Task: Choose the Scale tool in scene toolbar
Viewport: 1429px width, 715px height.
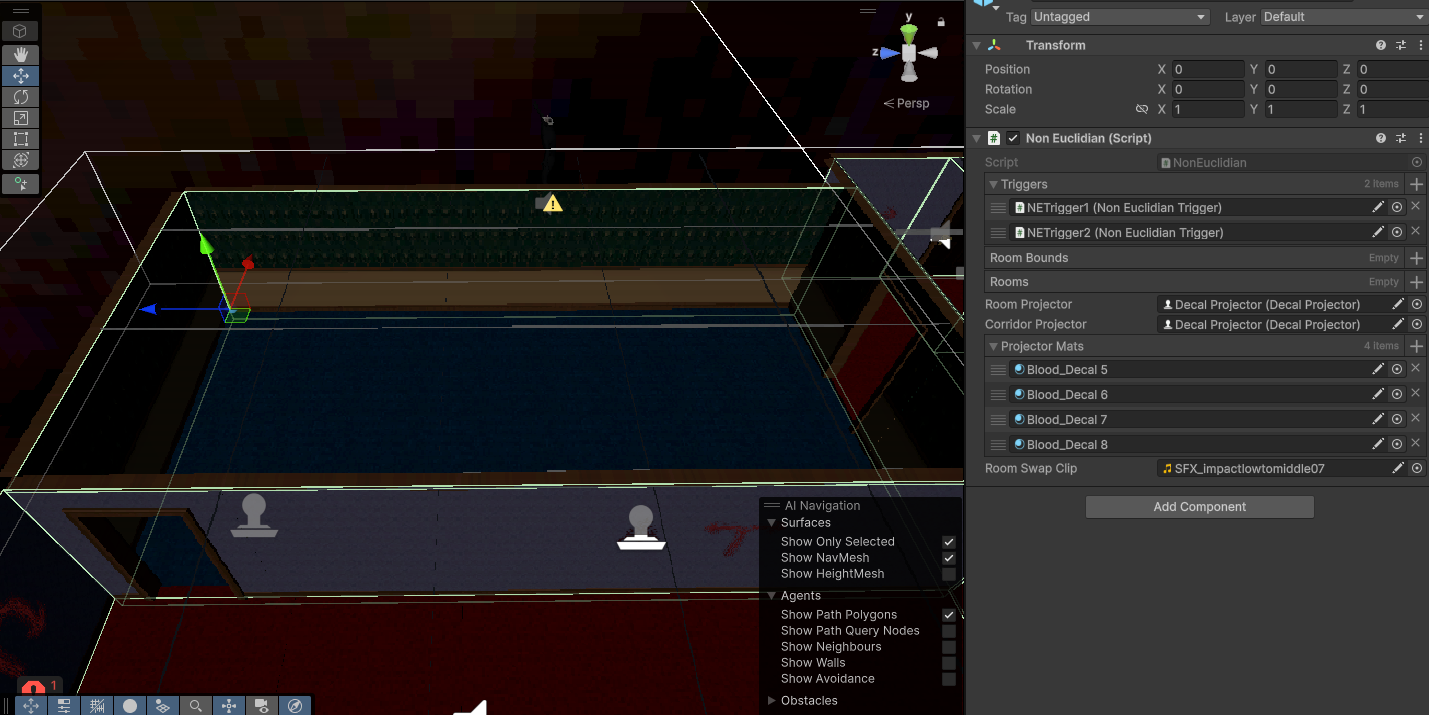Action: pyautogui.click(x=20, y=118)
